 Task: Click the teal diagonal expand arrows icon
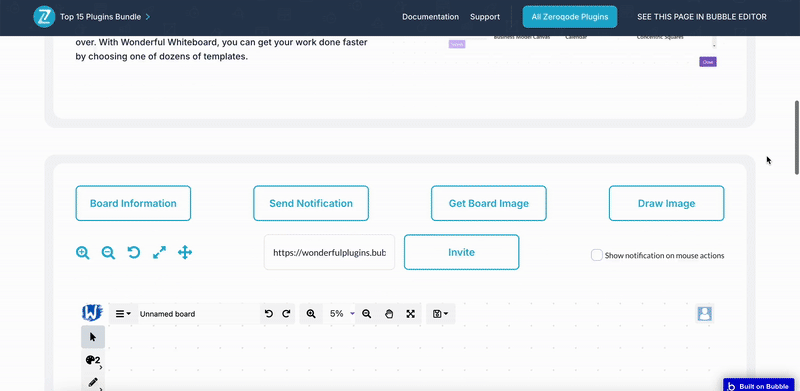point(159,252)
